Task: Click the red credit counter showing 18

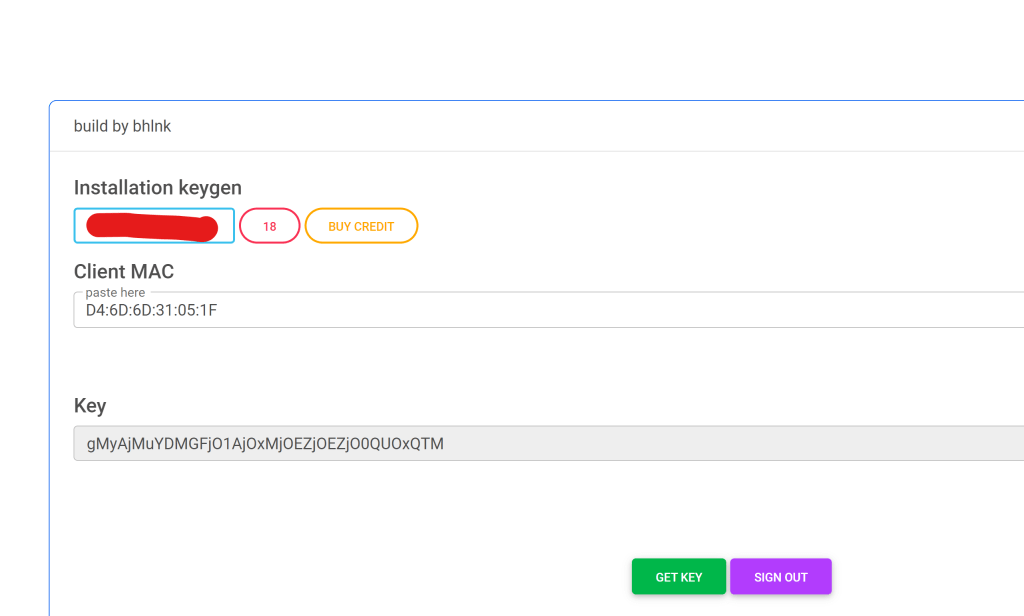Action: click(x=270, y=226)
